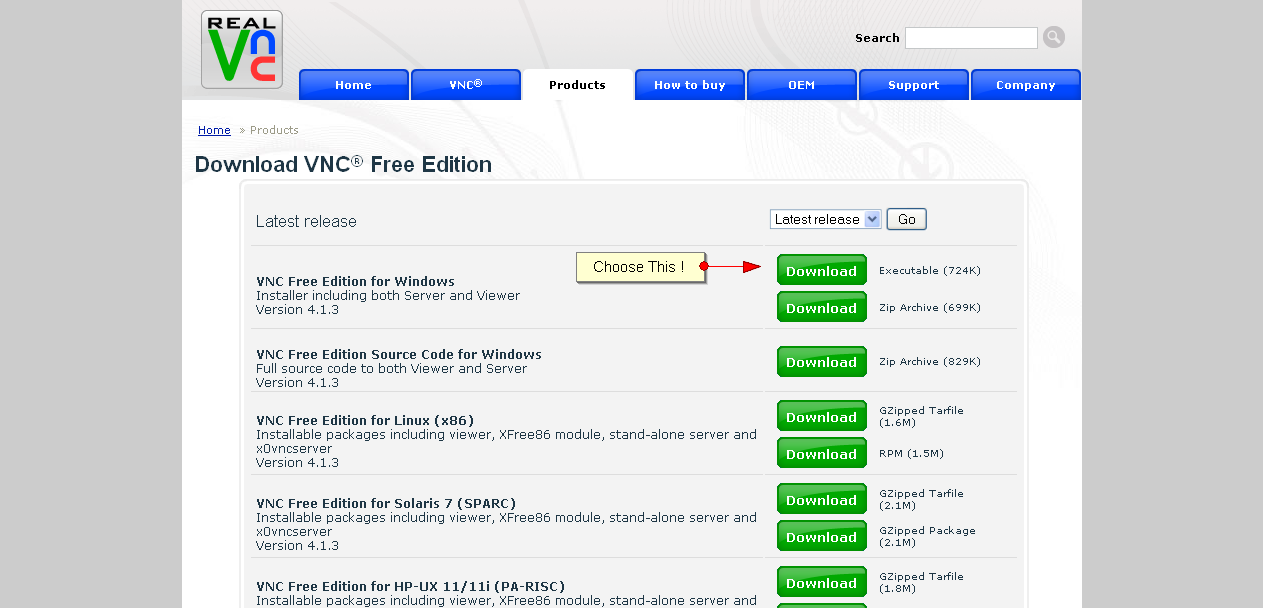Viewport: 1263px width, 608px height.
Task: Click the search magnifier icon
Action: (1054, 37)
